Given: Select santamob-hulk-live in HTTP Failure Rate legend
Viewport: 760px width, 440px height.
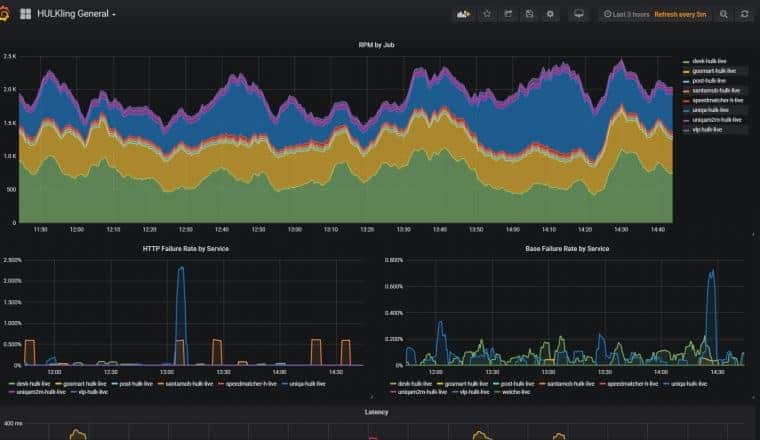Looking at the screenshot, I should tap(189, 384).
